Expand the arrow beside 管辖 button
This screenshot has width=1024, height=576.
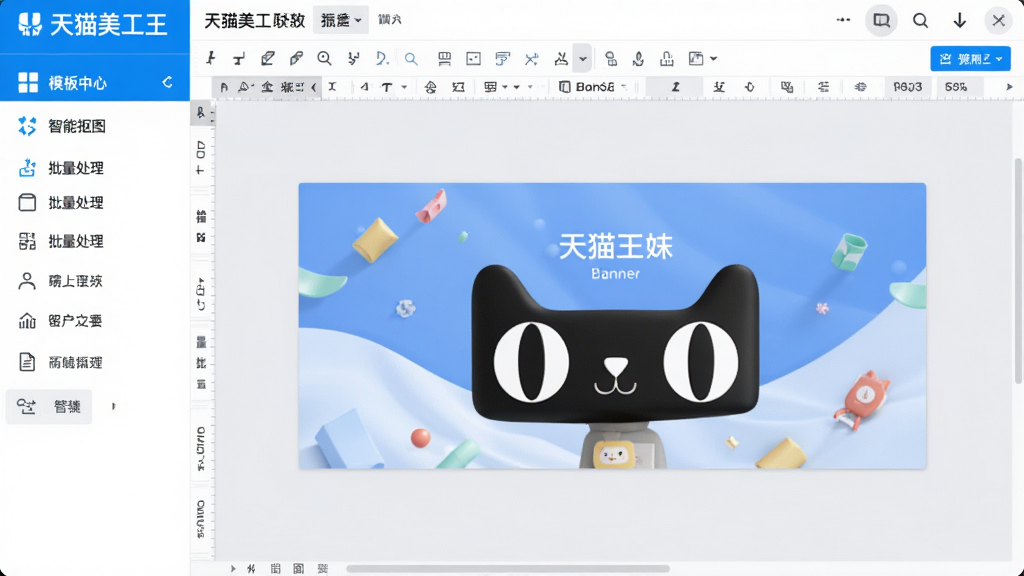(x=114, y=406)
